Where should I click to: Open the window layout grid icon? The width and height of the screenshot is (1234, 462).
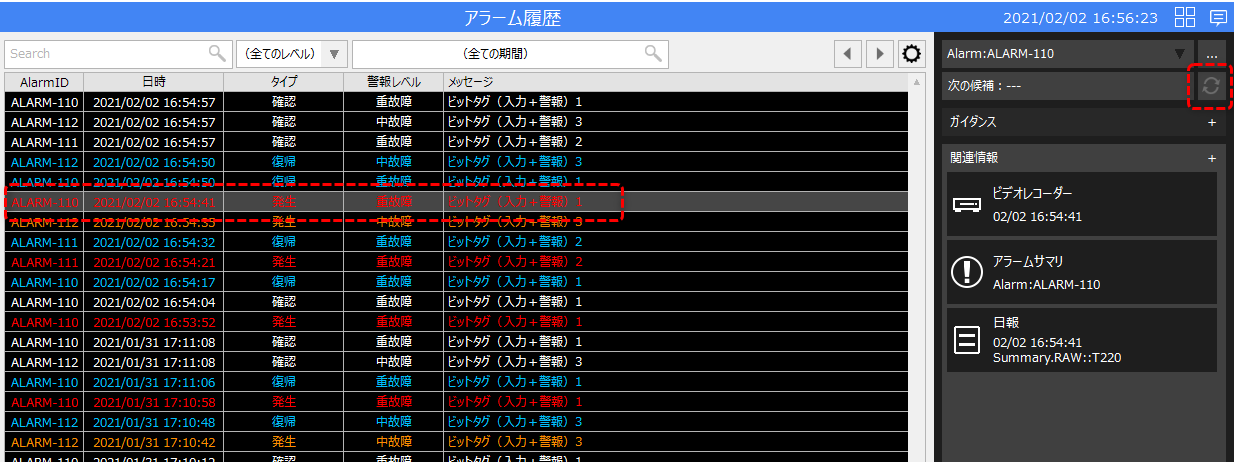pyautogui.click(x=1185, y=17)
